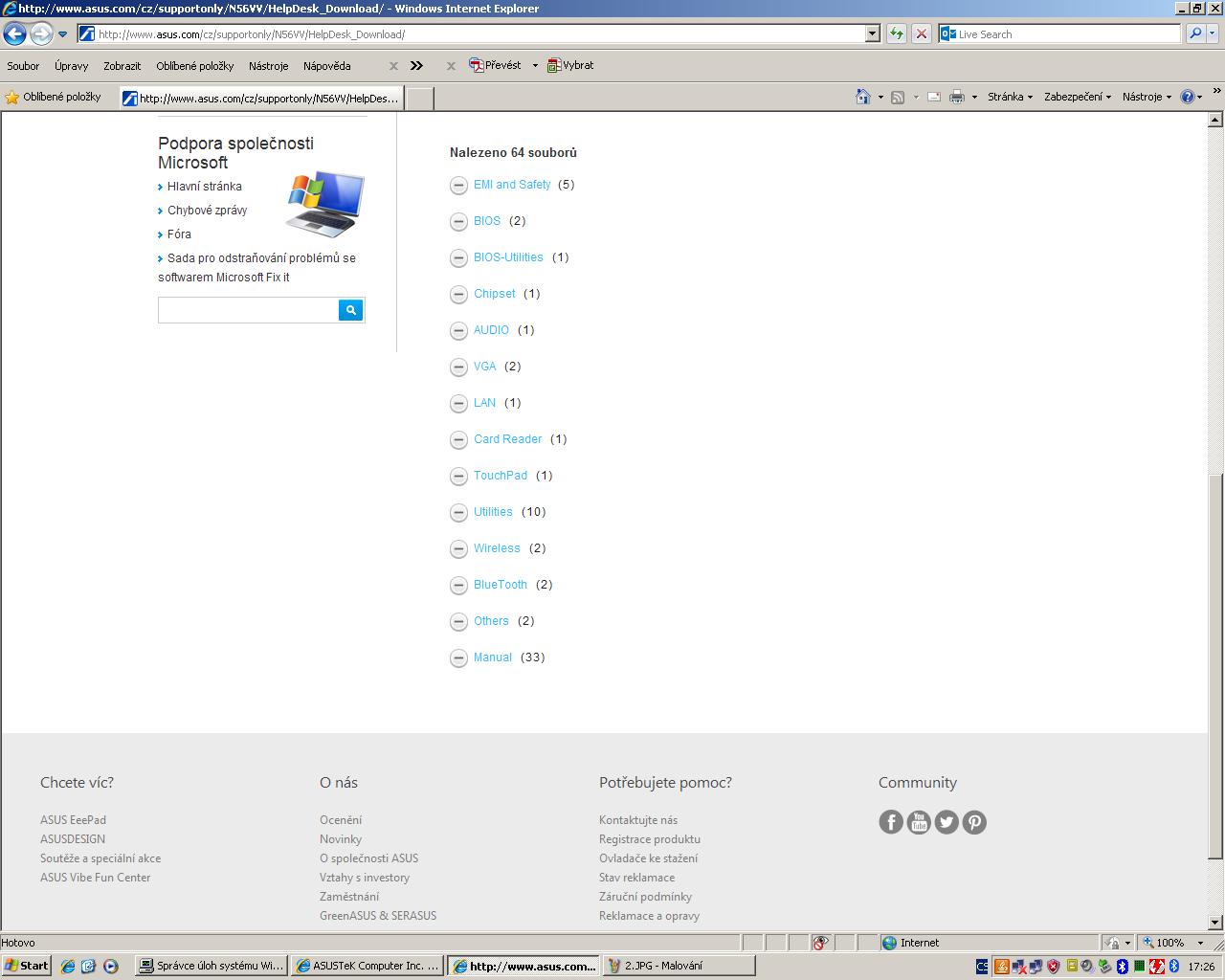Open the Wireless link
This screenshot has height=980, width=1225.
[x=497, y=548]
